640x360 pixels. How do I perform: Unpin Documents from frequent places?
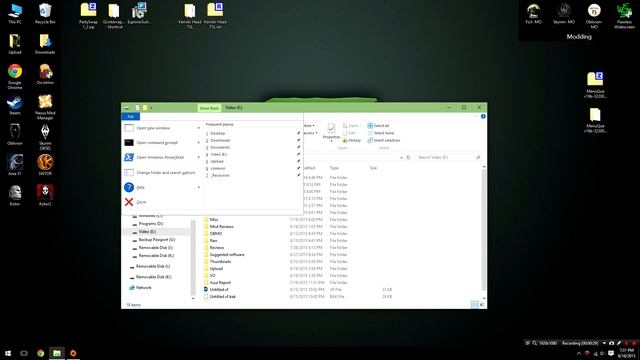pyautogui.click(x=298, y=147)
